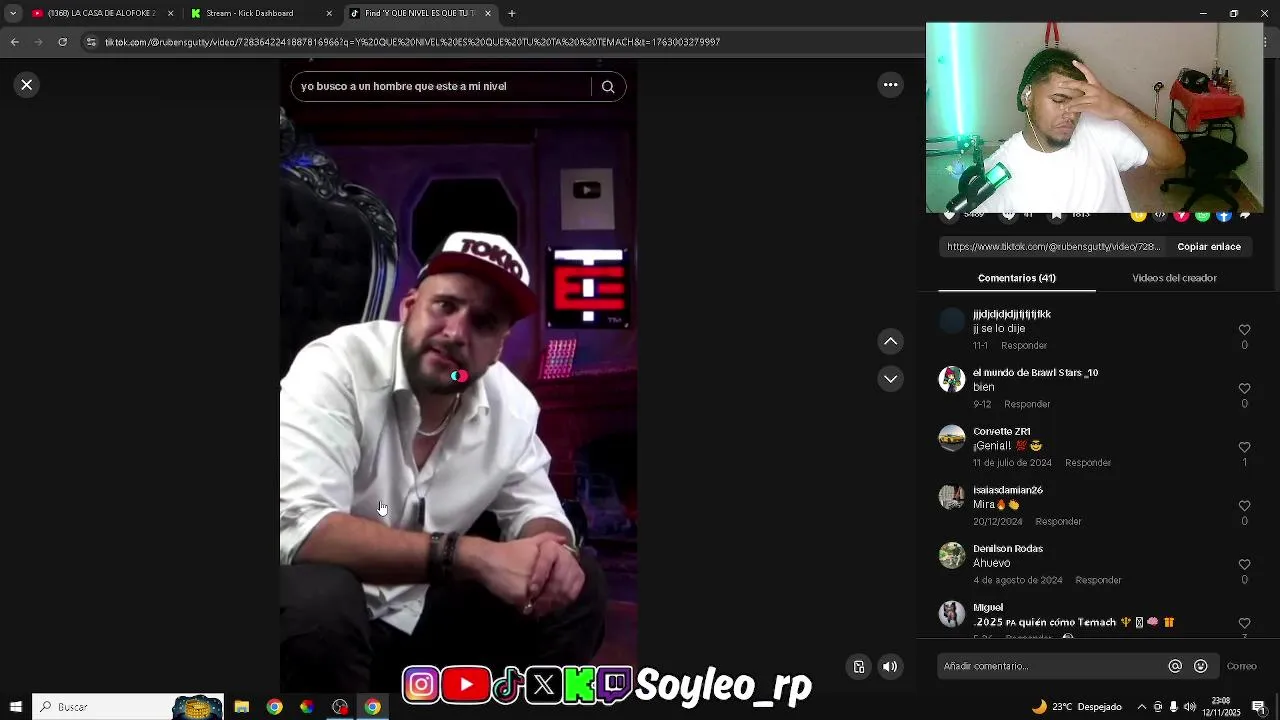The width and height of the screenshot is (1280, 720).
Task: Click Responder under the 'bien' comment
Action: coord(1027,404)
